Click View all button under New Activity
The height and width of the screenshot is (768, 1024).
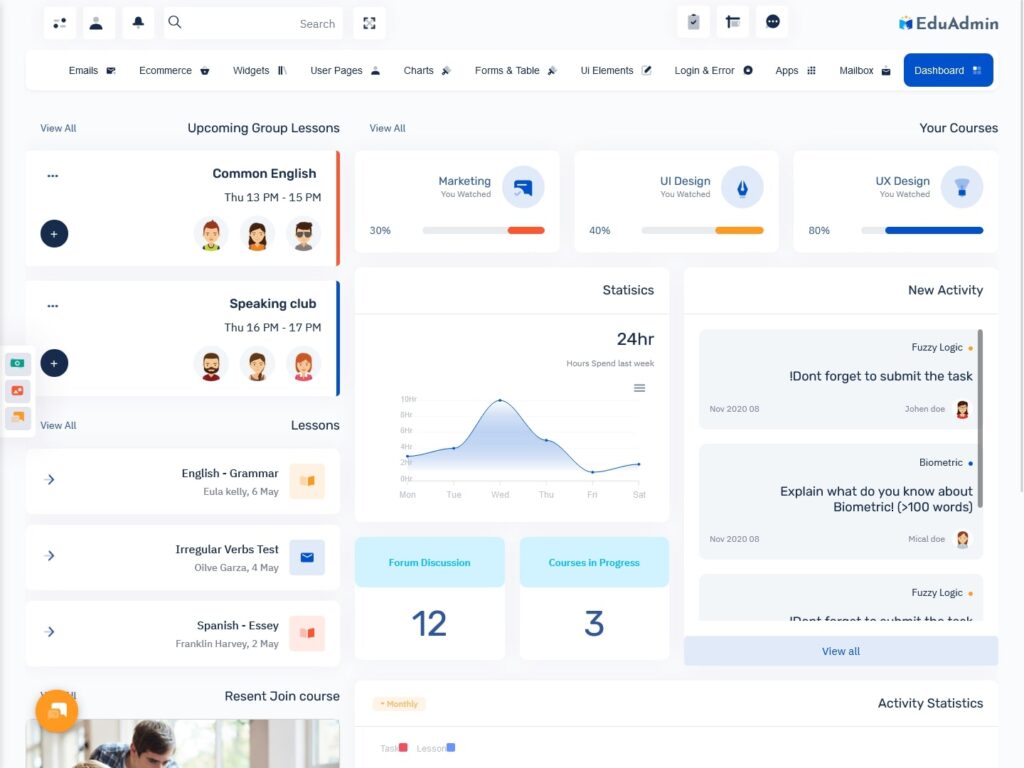pyautogui.click(x=840, y=651)
